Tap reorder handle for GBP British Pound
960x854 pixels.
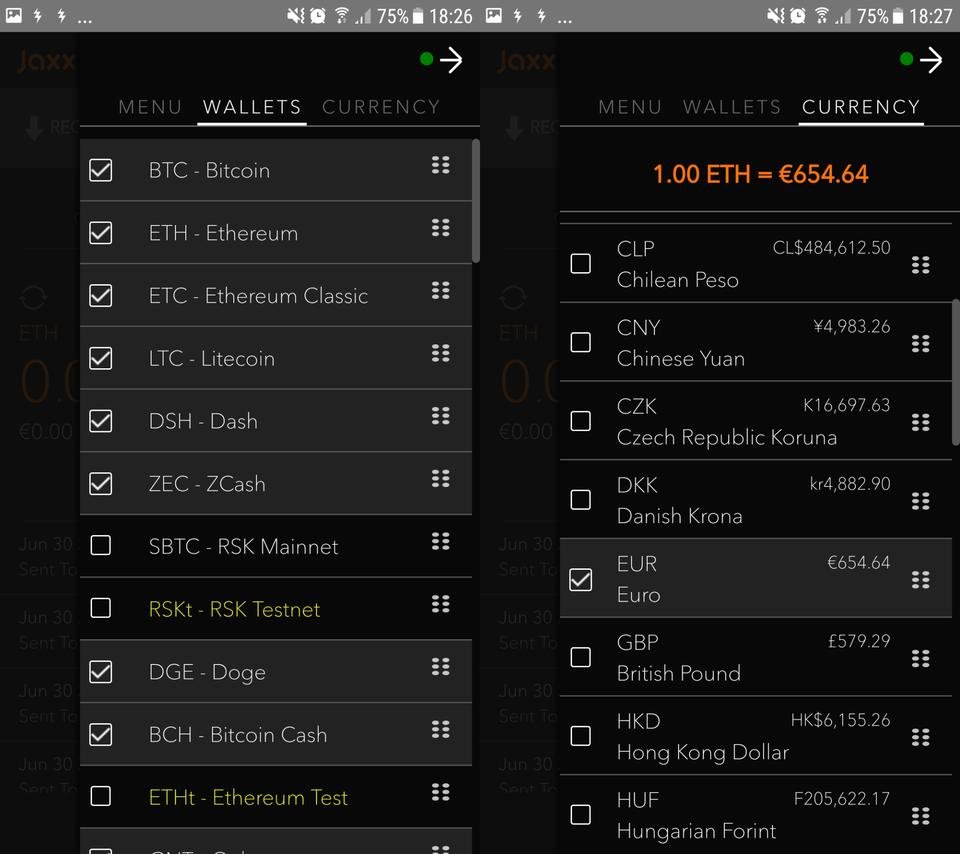pos(921,659)
